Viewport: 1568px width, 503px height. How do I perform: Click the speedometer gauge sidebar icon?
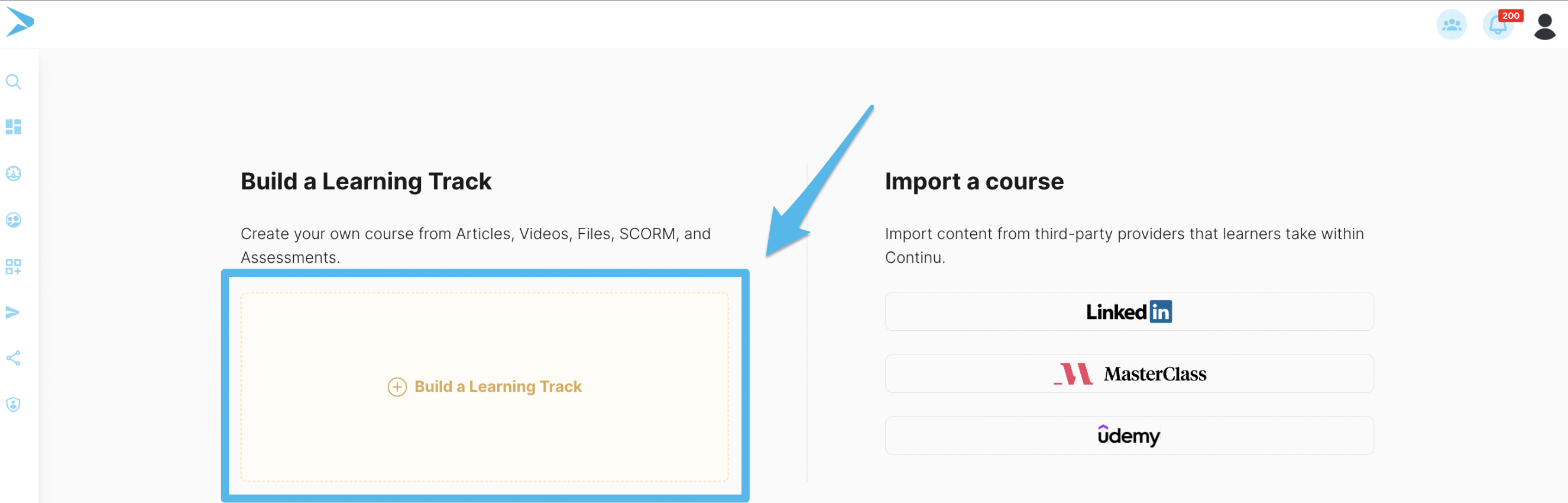14,173
